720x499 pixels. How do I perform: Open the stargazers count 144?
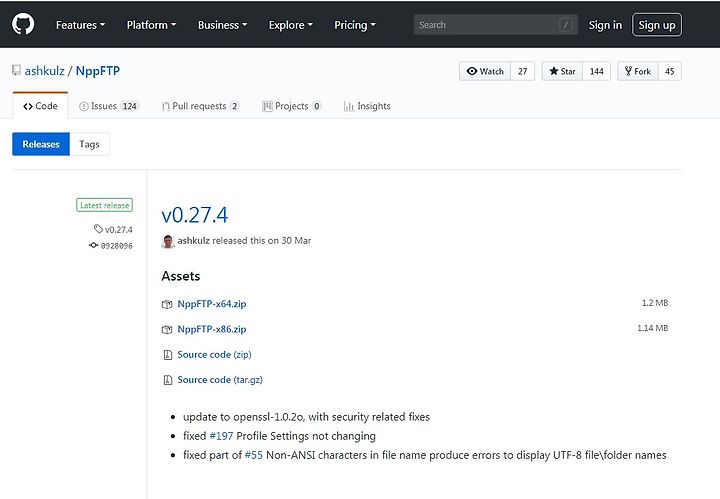pyautogui.click(x=596, y=71)
